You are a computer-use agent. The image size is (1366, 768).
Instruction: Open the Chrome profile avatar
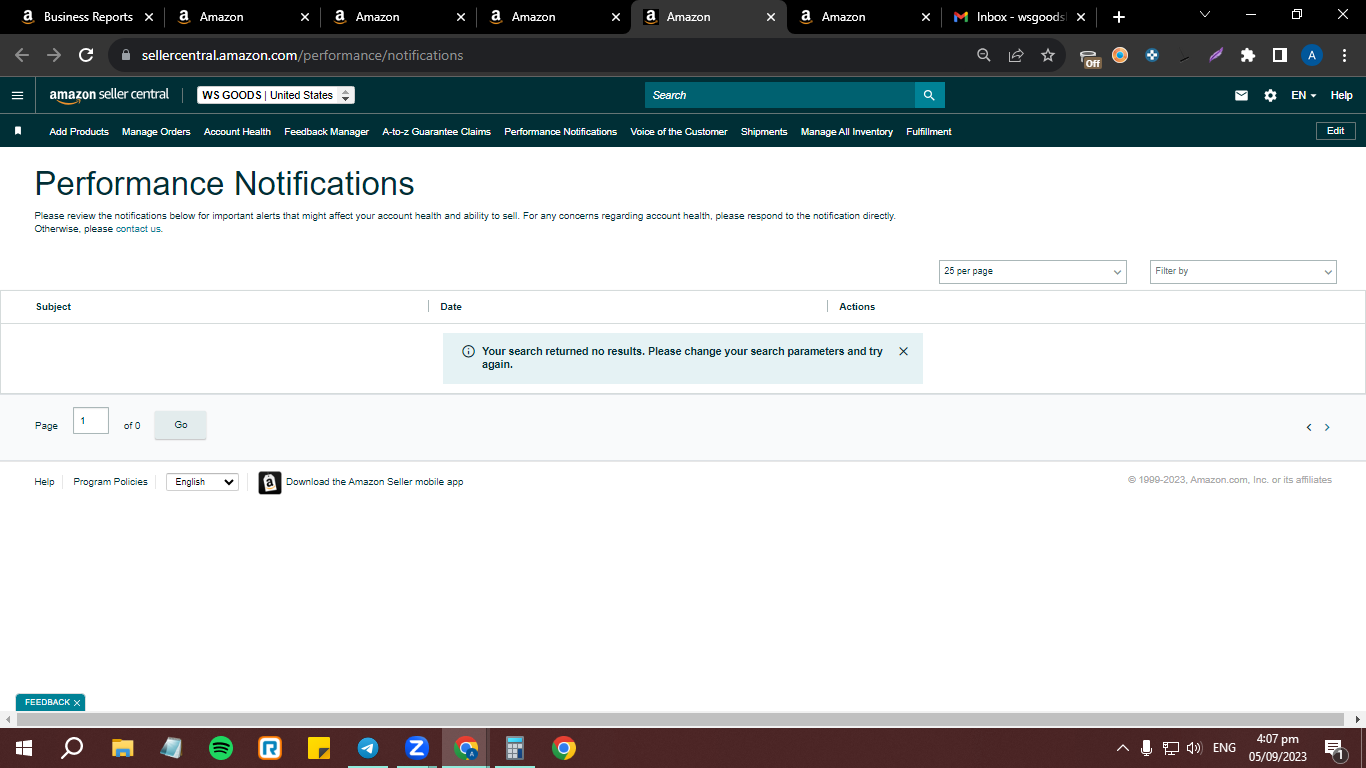click(1312, 55)
